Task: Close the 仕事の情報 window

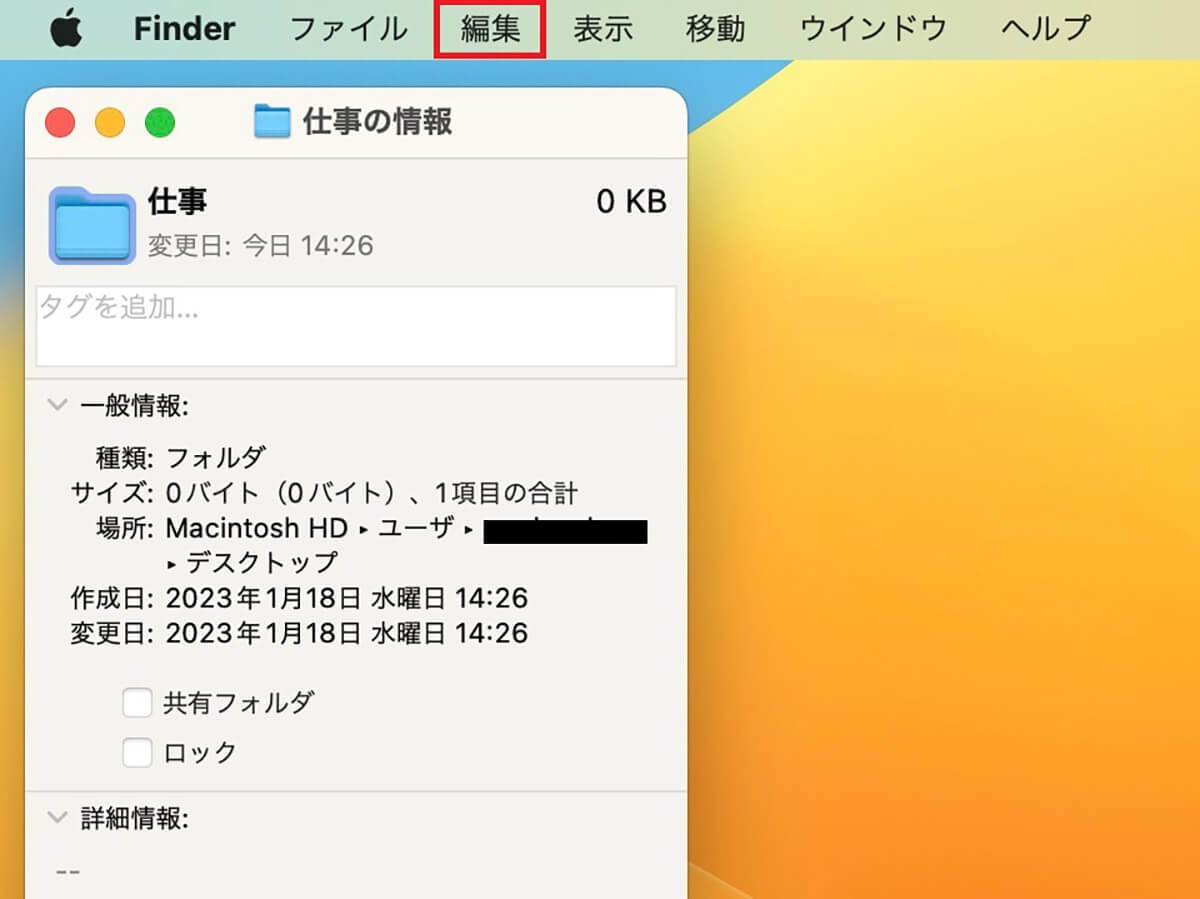Action: coord(60,122)
